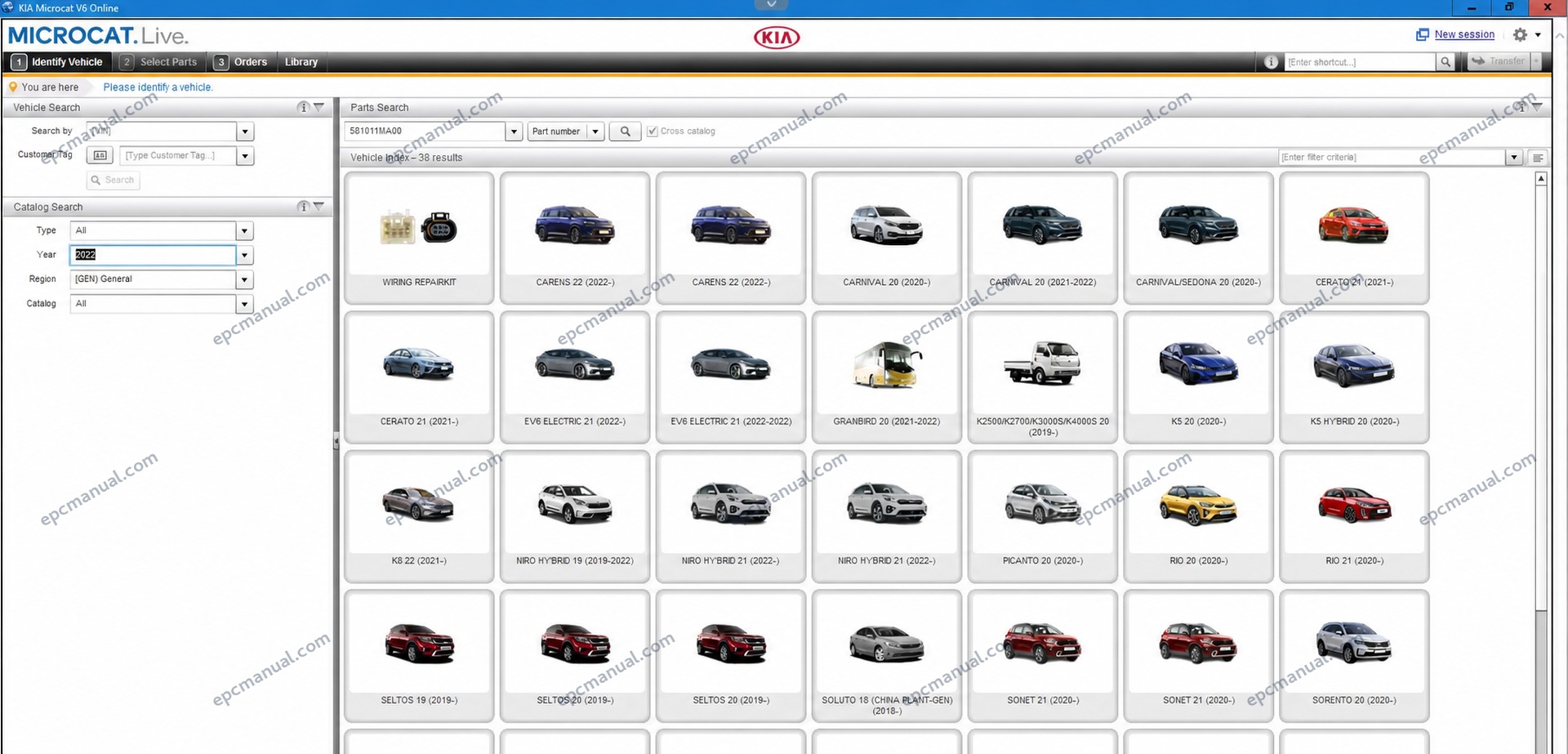This screenshot has height=754, width=1568.
Task: Click the Vehicle Search button
Action: (114, 180)
